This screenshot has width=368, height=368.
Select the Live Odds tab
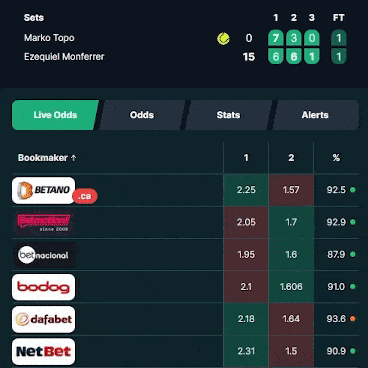[x=55, y=115]
